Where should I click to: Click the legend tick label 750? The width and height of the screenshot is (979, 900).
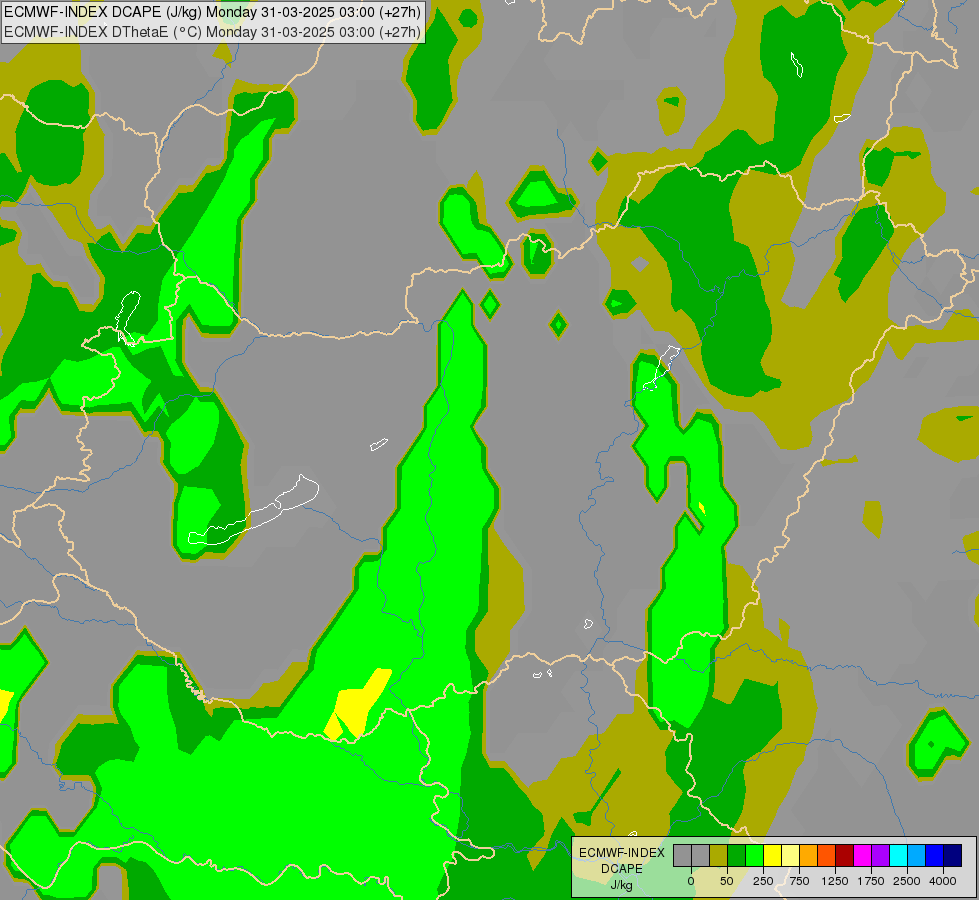tap(799, 881)
